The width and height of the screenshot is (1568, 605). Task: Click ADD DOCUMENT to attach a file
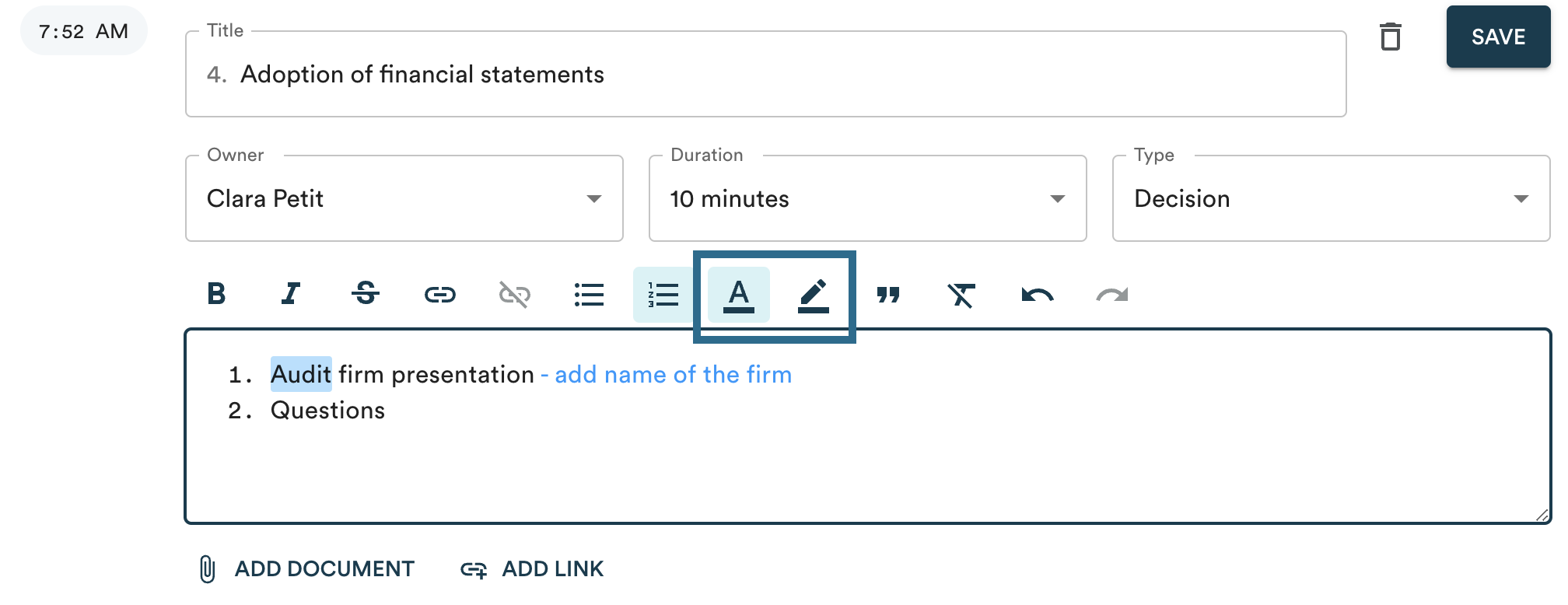[x=307, y=568]
